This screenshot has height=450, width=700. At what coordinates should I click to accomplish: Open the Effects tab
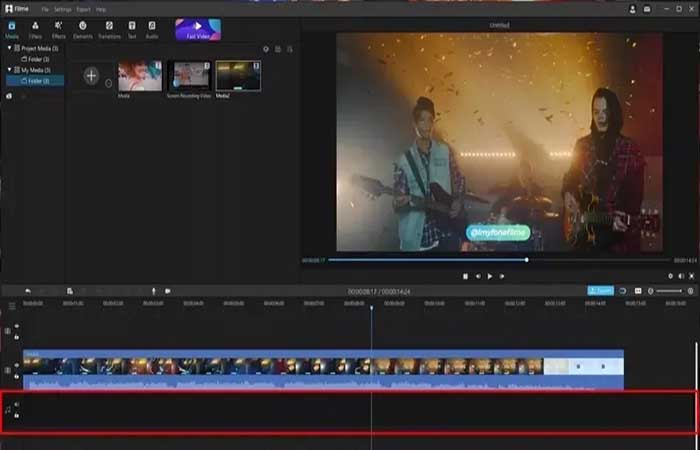[x=58, y=29]
